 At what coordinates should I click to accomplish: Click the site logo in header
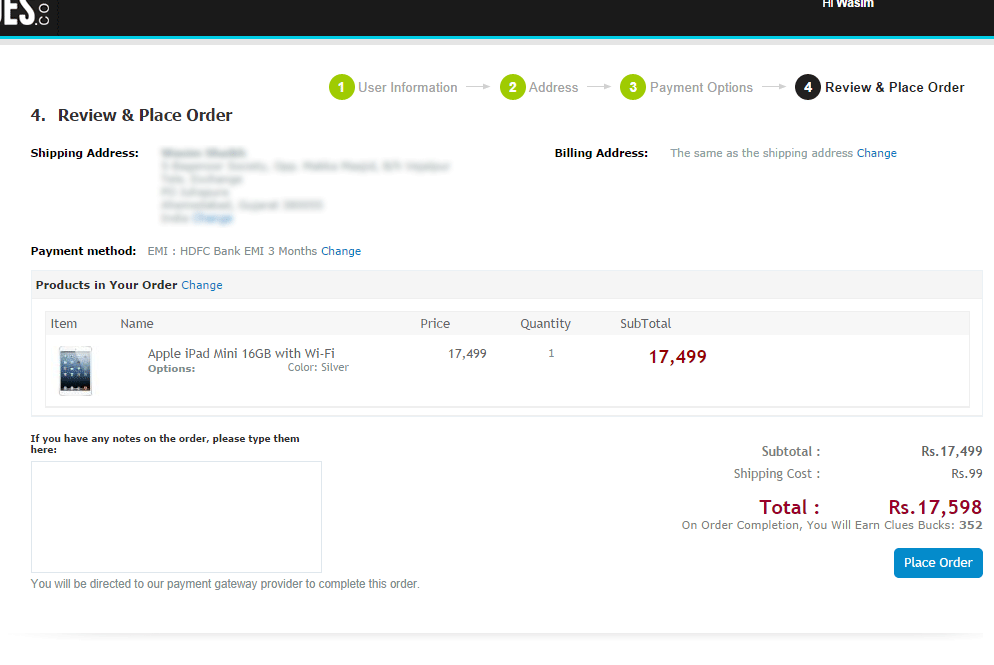point(25,14)
